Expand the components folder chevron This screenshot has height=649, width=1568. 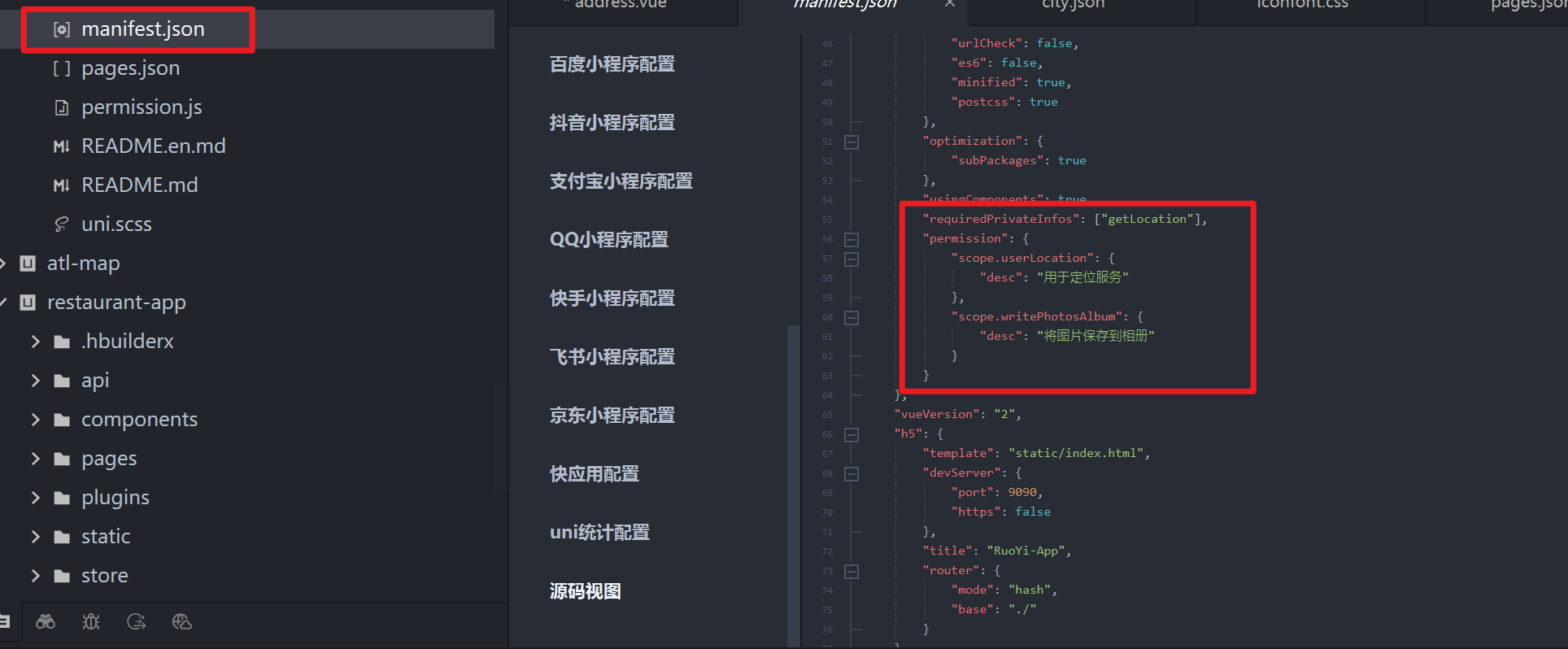point(35,420)
